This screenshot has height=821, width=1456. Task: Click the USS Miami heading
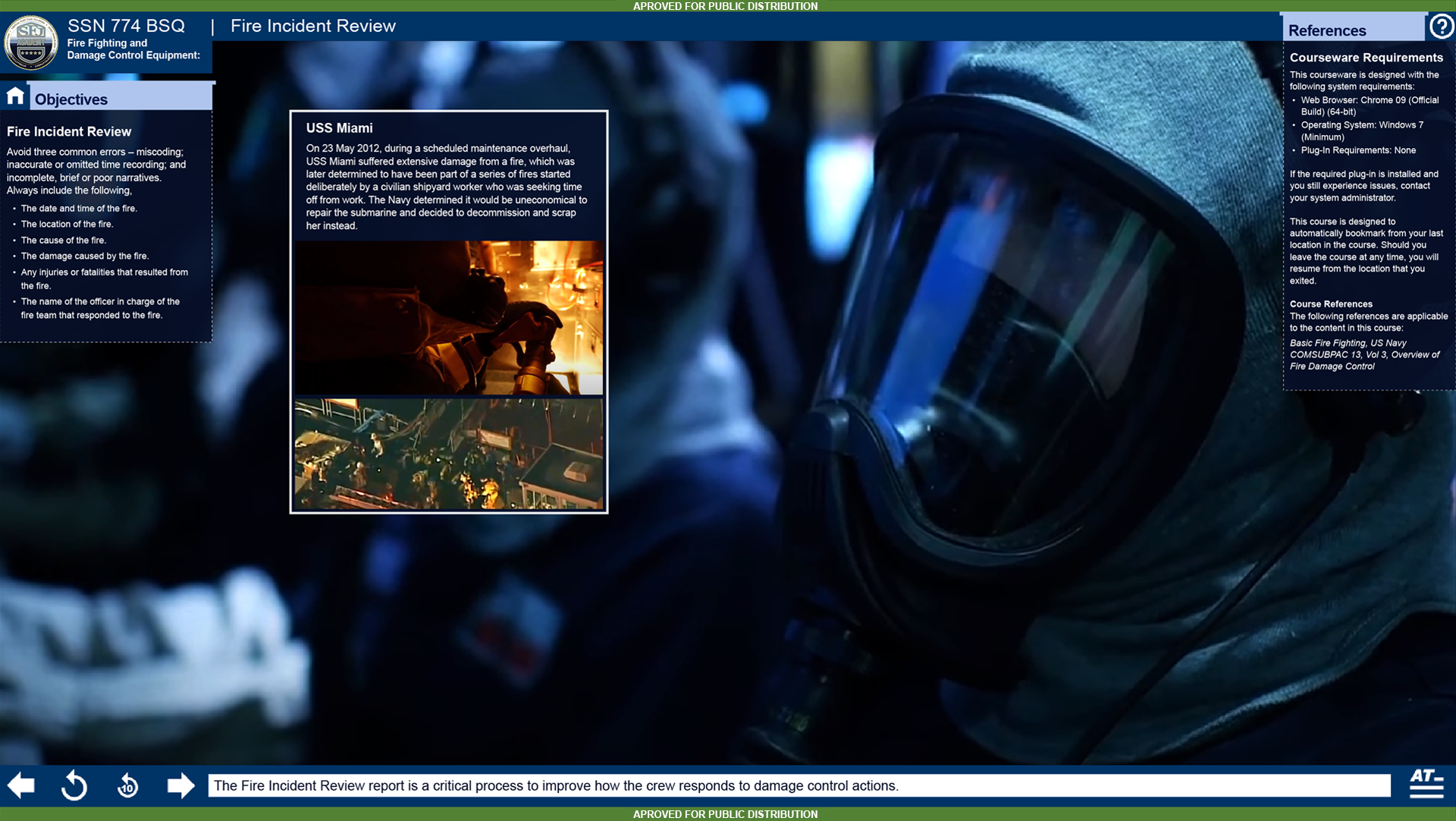tap(340, 128)
